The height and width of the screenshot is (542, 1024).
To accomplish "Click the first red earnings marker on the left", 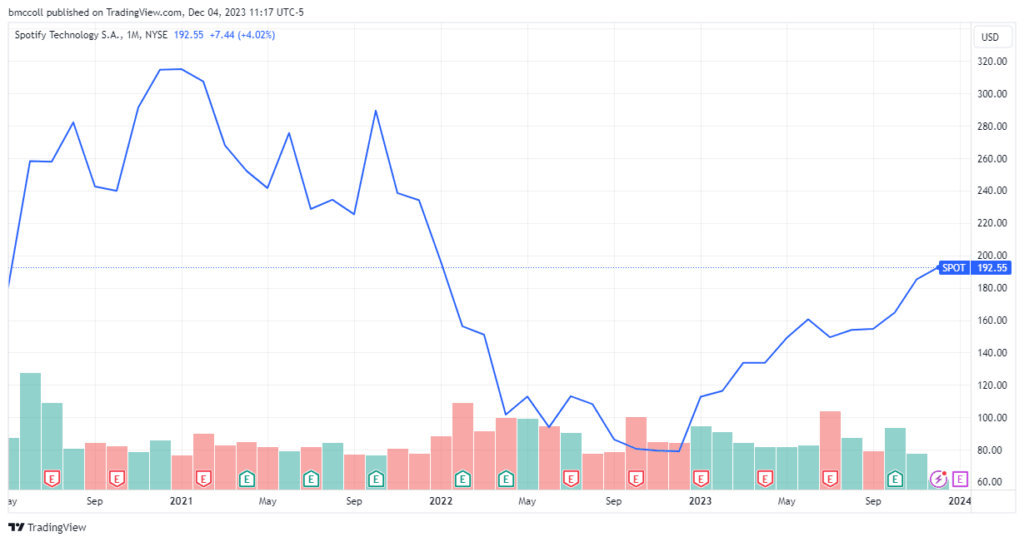I will tap(52, 479).
